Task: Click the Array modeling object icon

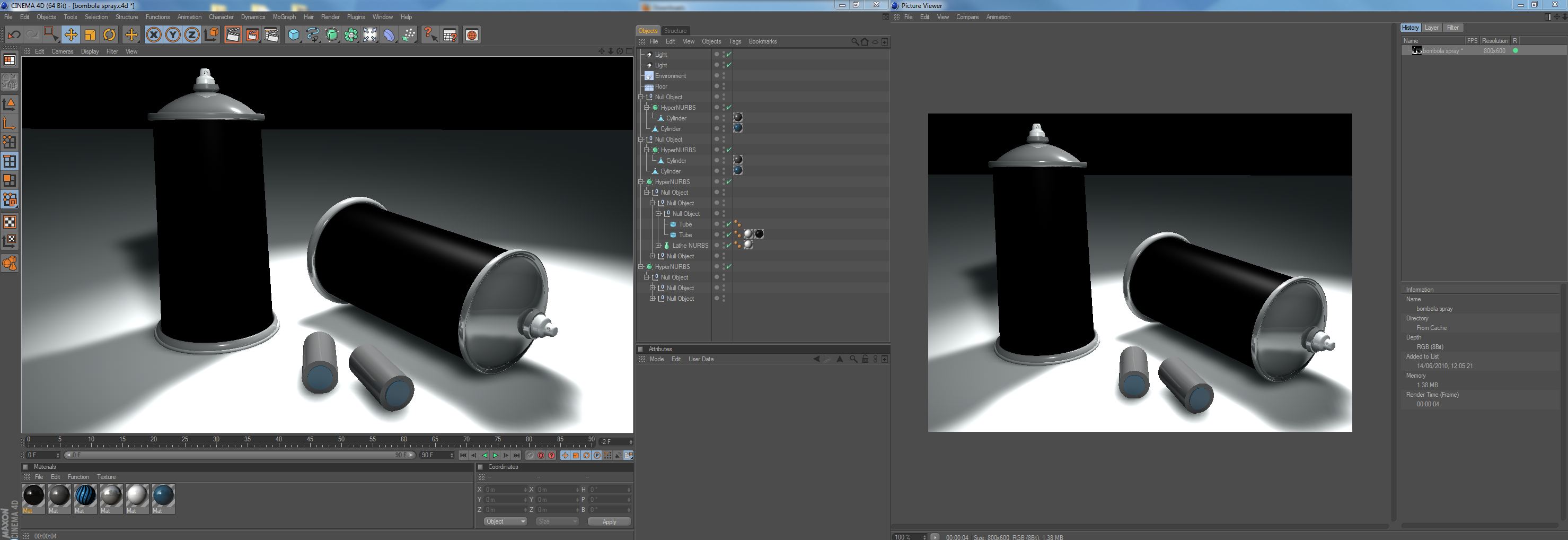Action: coord(351,34)
